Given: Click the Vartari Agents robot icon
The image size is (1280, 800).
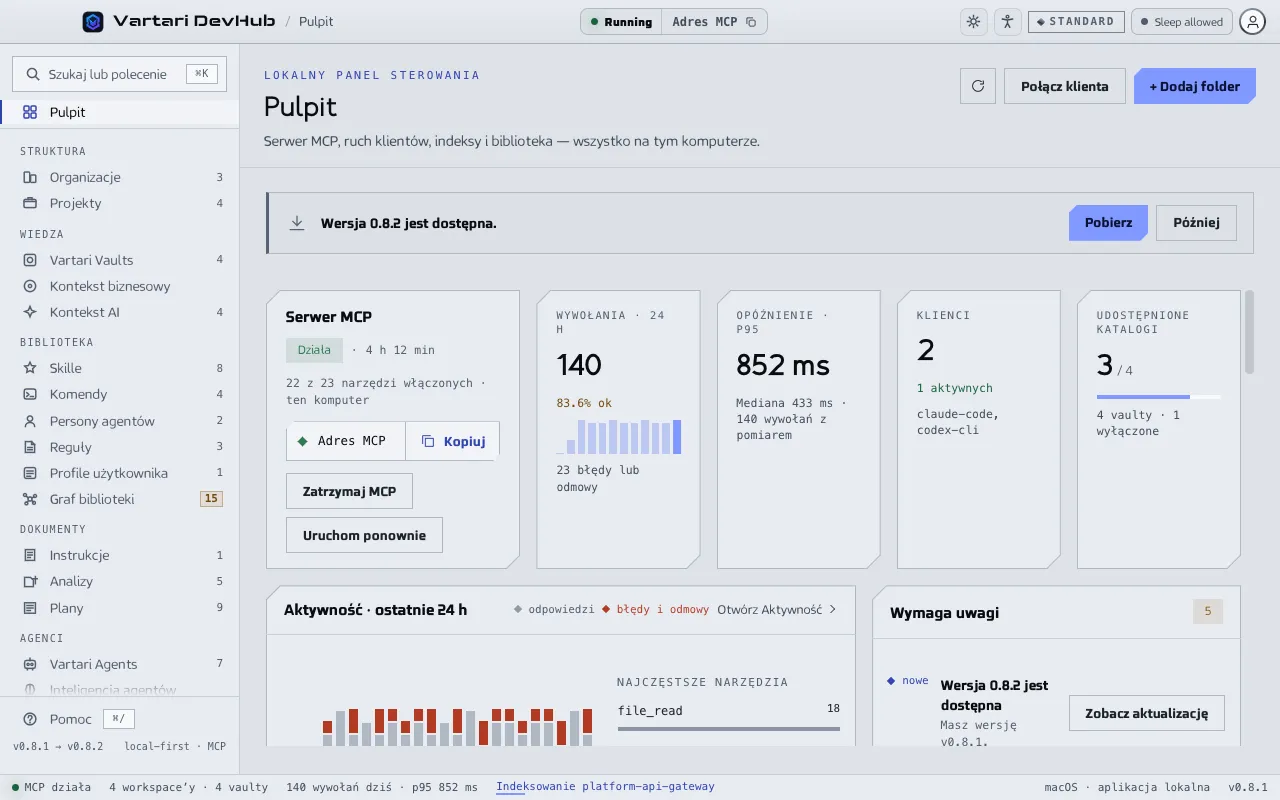Looking at the screenshot, I should [30, 664].
